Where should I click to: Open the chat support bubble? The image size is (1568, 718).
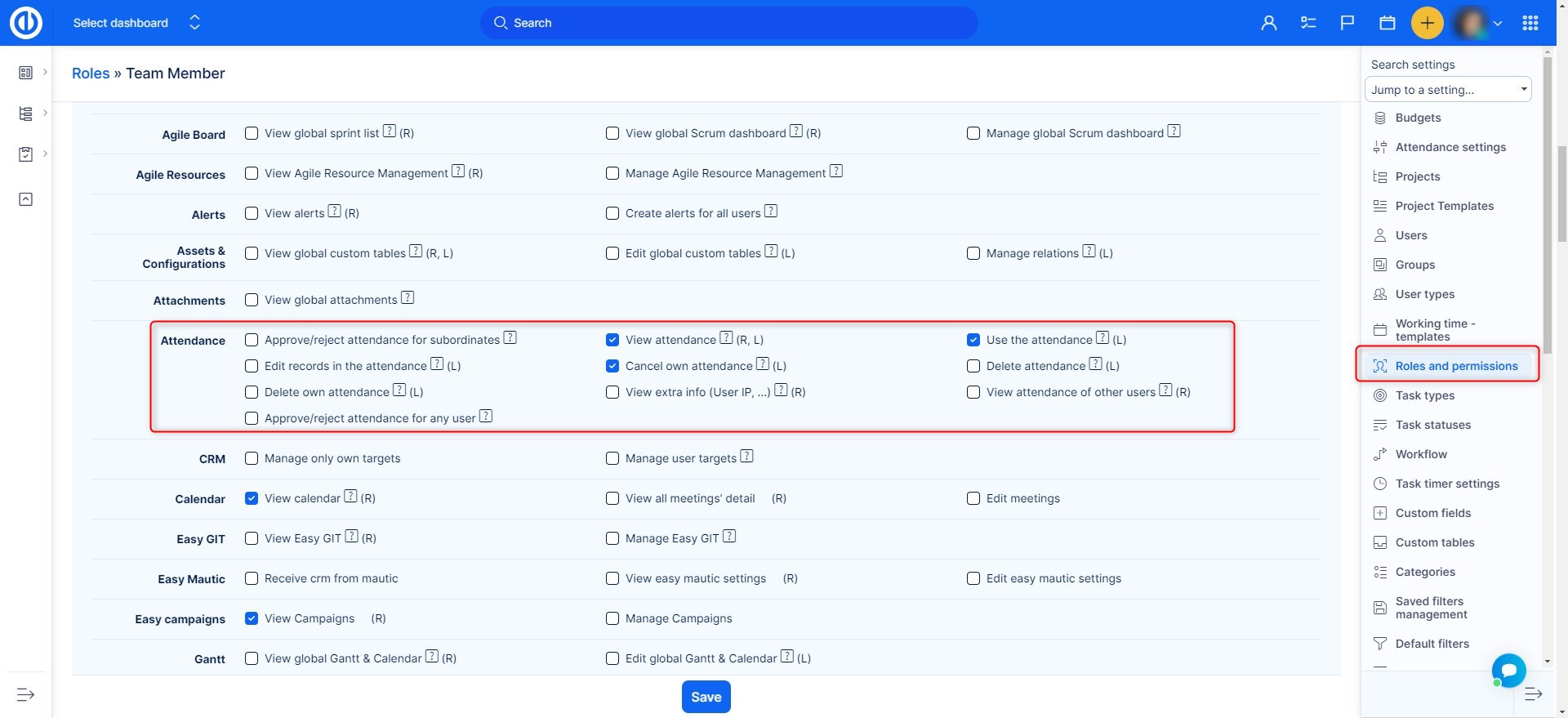(1508, 671)
